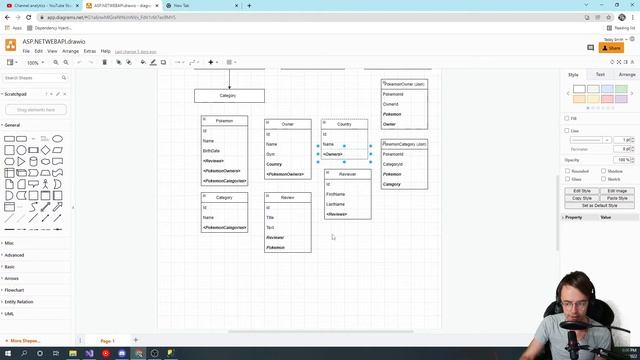Image resolution: width=640 pixels, height=360 pixels.
Task: Expand the Misc shapes section
Action: click(x=8, y=243)
